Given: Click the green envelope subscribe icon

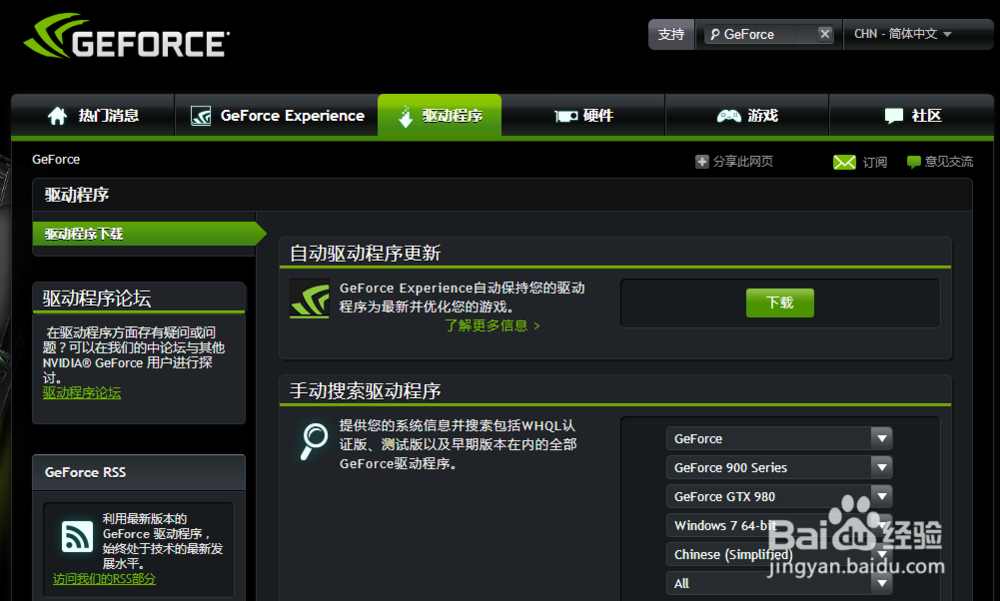Looking at the screenshot, I should click(844, 162).
